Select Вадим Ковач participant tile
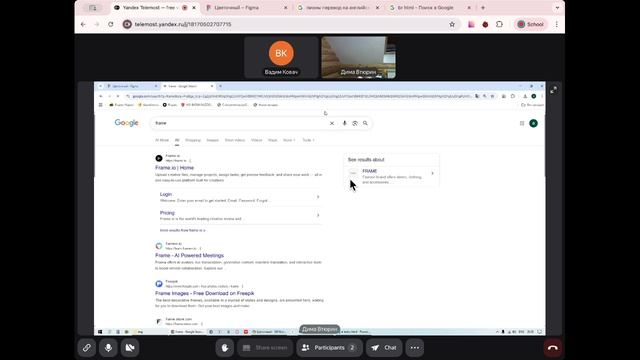This screenshot has width=640, height=360. 281,57
